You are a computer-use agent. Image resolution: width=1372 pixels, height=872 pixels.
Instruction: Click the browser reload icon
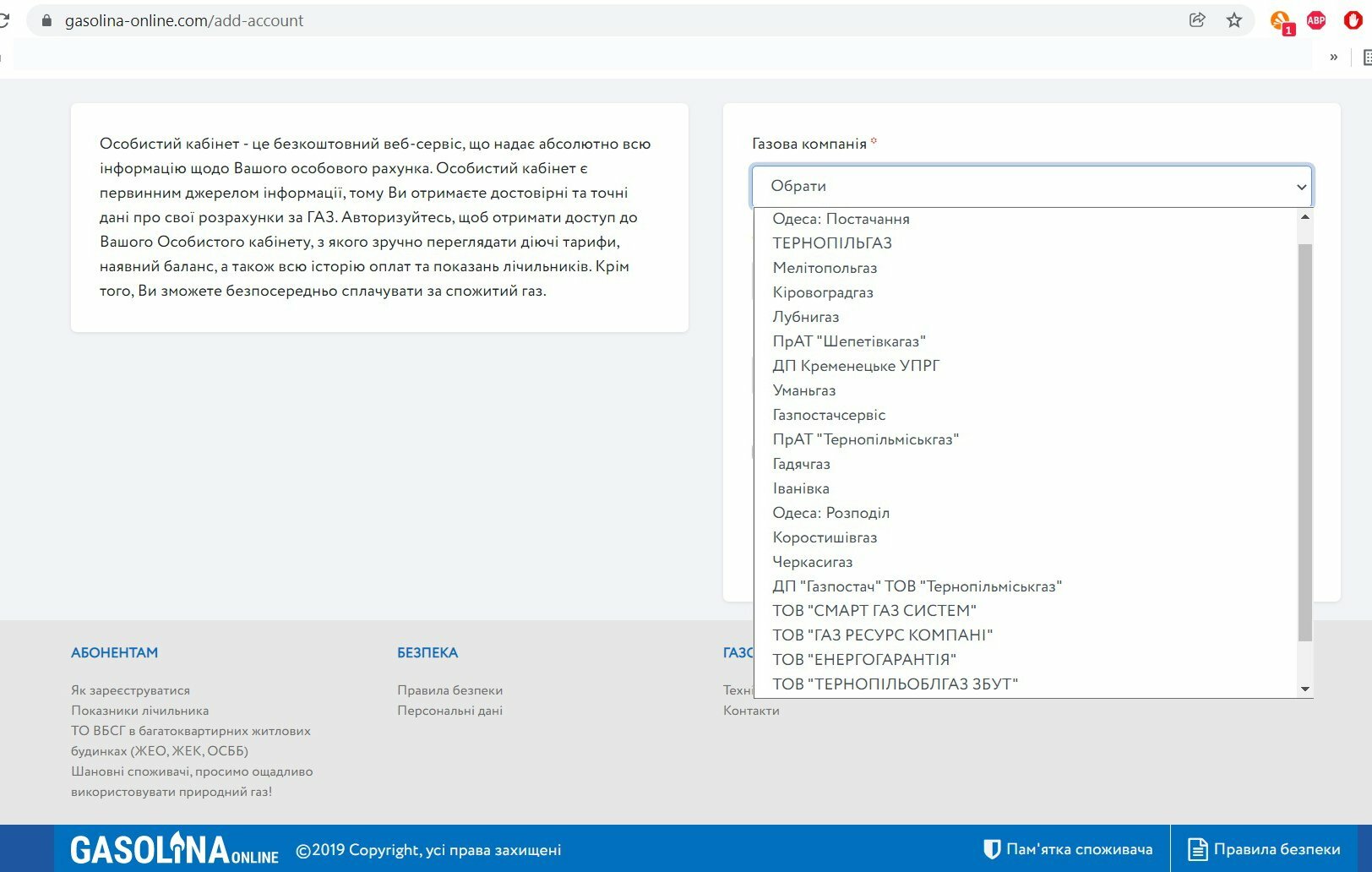click(x=3, y=20)
